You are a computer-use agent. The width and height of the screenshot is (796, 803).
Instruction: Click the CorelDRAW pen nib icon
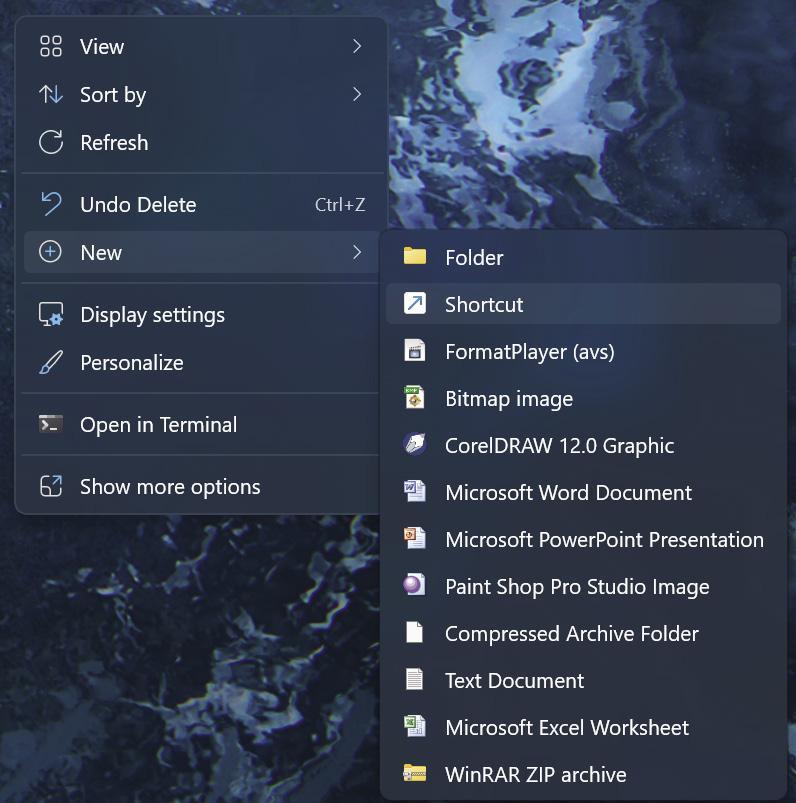pos(414,444)
